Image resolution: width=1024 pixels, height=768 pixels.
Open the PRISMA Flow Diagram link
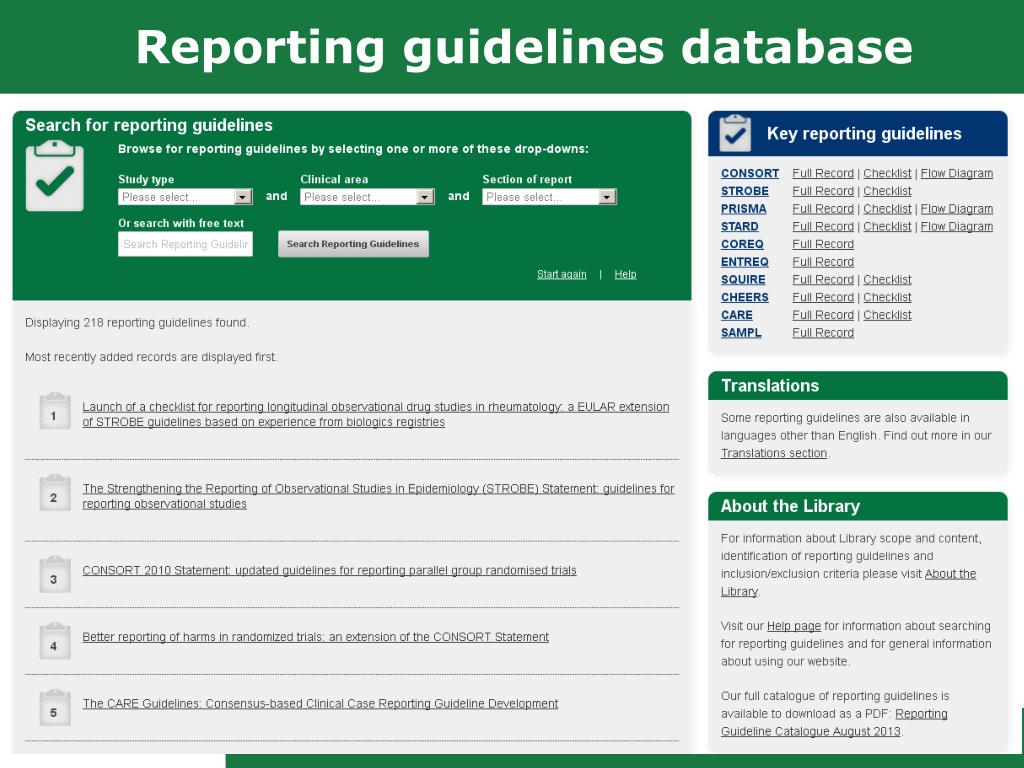[x=956, y=209]
